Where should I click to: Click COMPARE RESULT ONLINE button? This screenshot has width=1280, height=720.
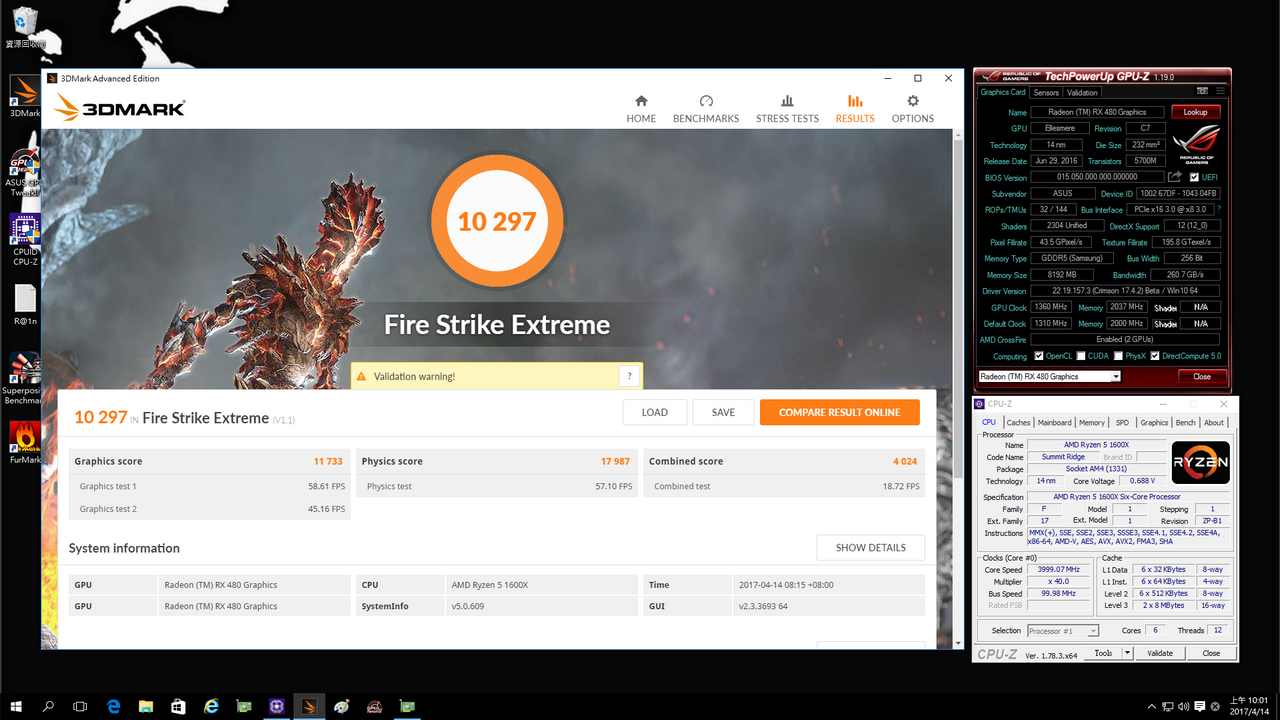click(840, 412)
